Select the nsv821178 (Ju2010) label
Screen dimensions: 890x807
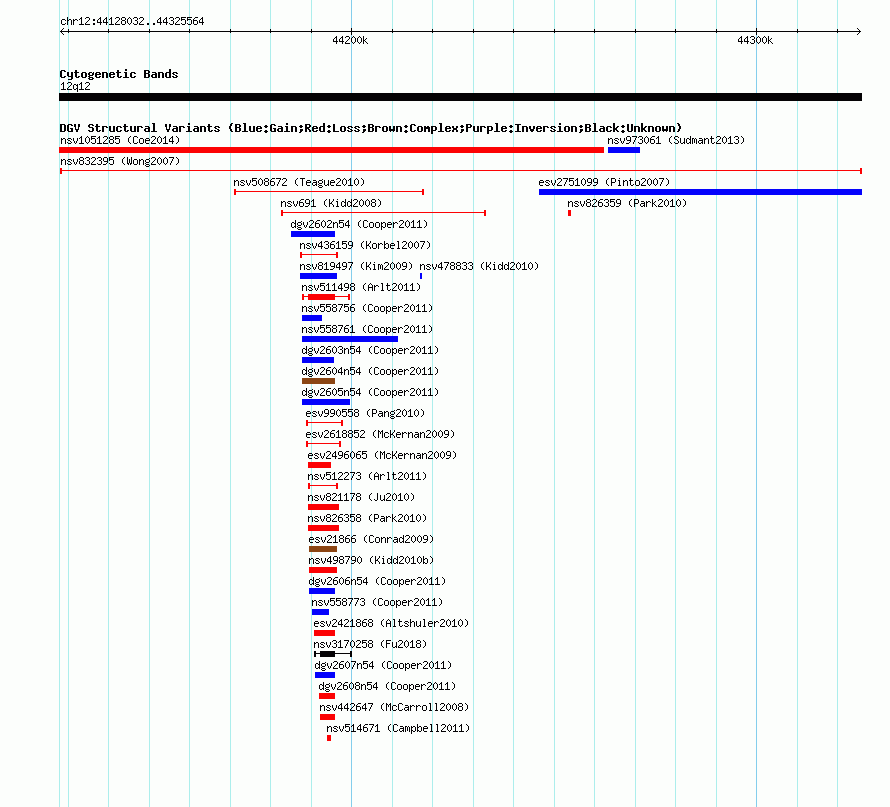click(361, 497)
